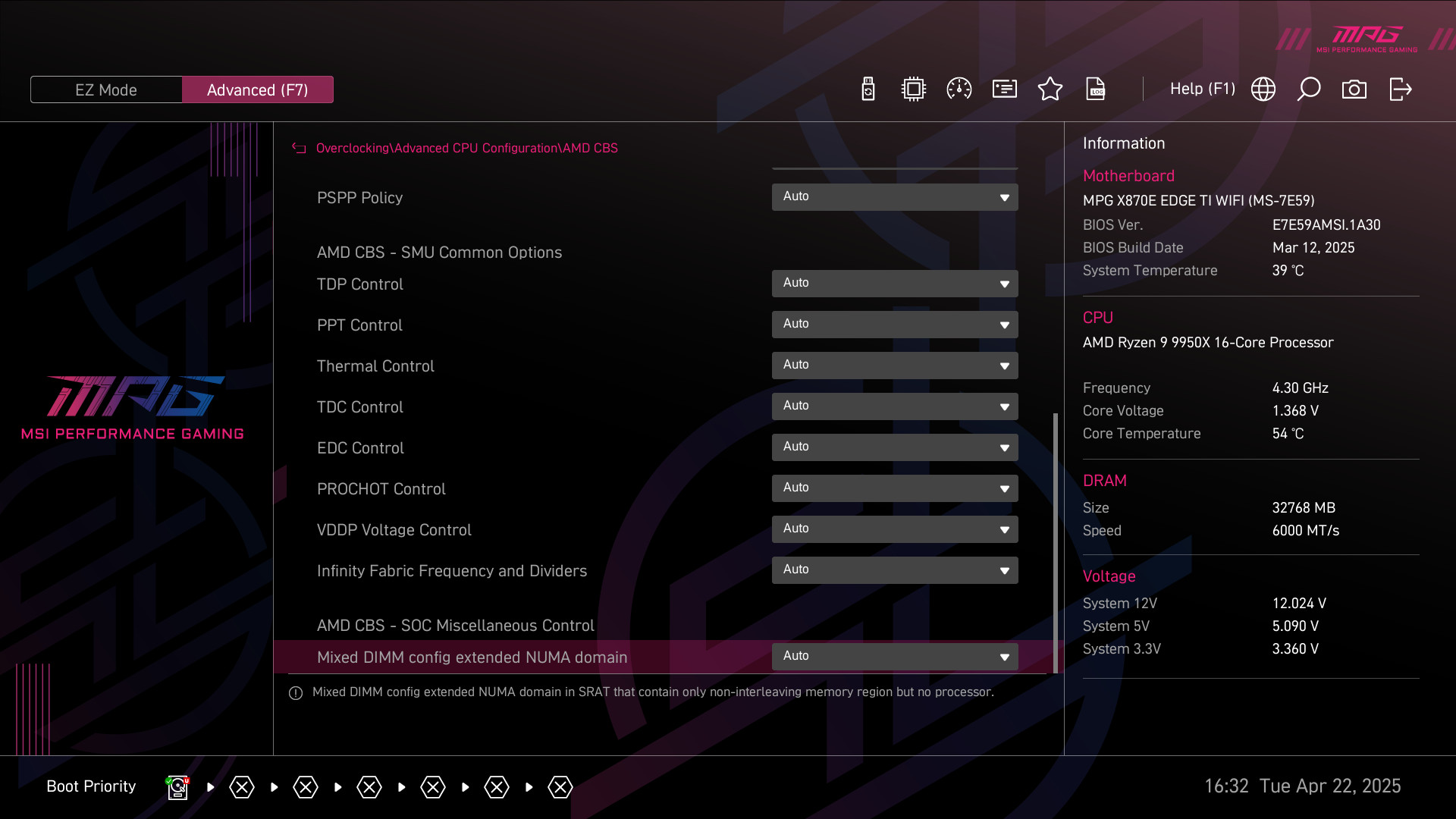Click the 4.30 GHz frequency value
Screen dimensions: 1456x819
pyautogui.click(x=1300, y=388)
